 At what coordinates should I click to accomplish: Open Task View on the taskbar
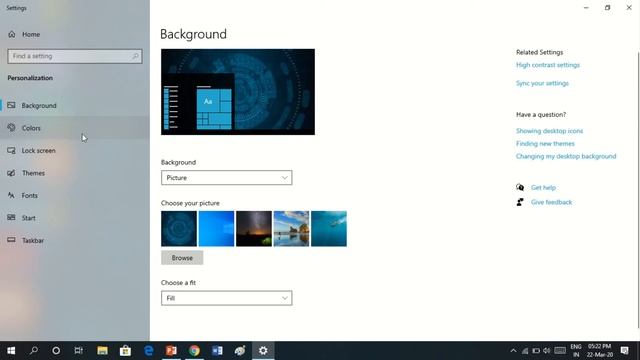click(79, 351)
